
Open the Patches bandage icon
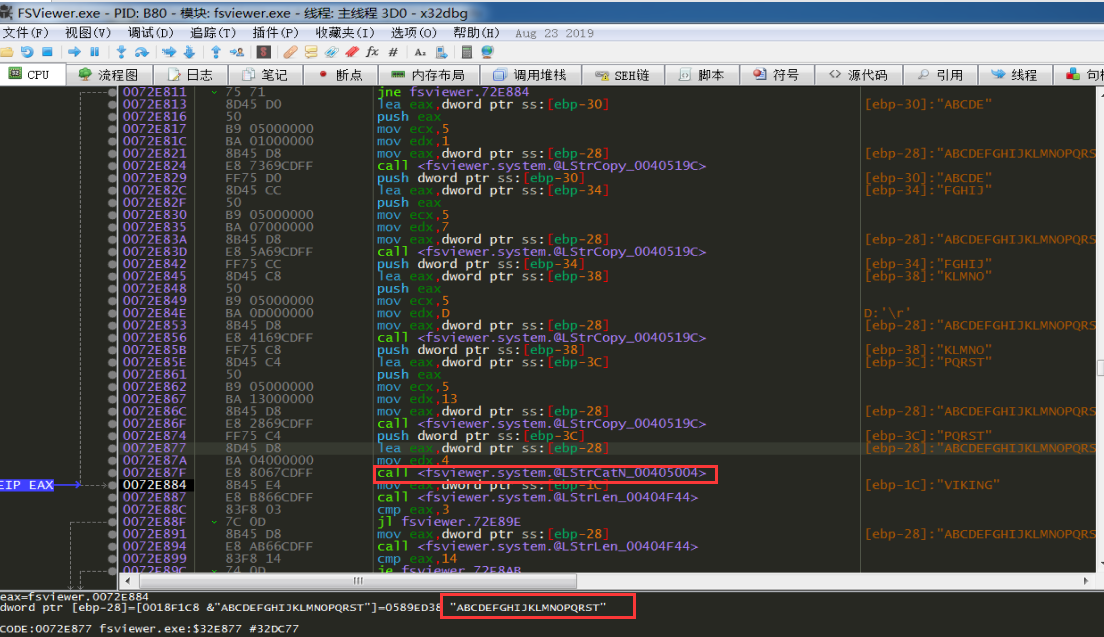pyautogui.click(x=290, y=52)
